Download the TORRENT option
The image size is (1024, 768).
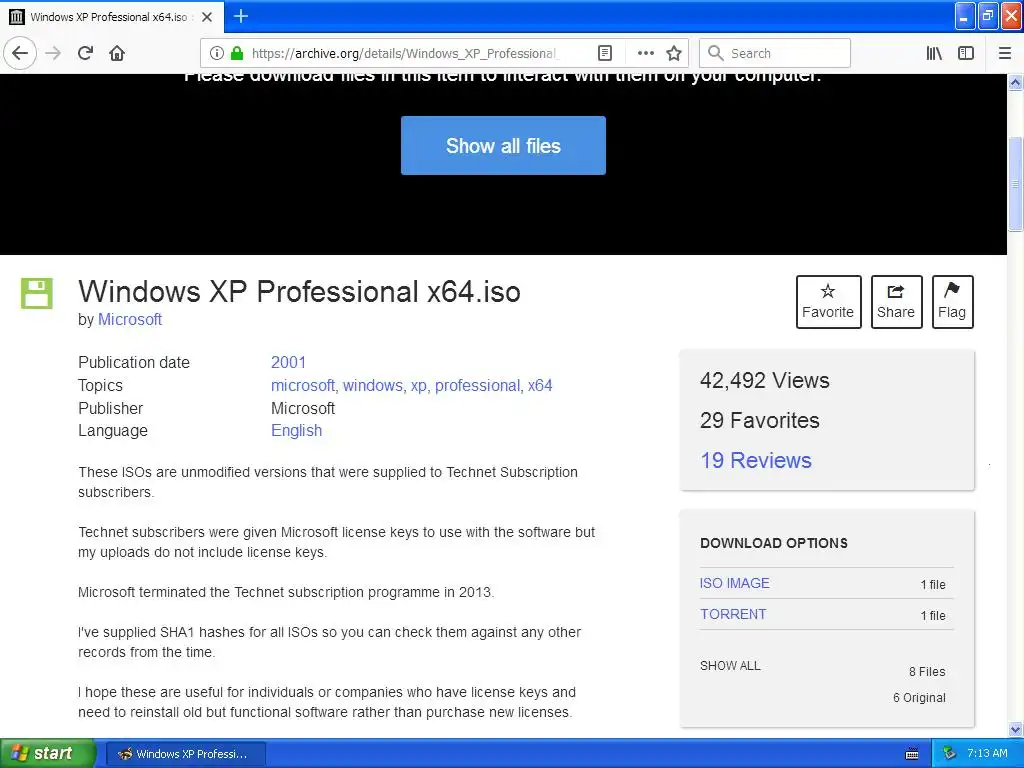pos(733,614)
